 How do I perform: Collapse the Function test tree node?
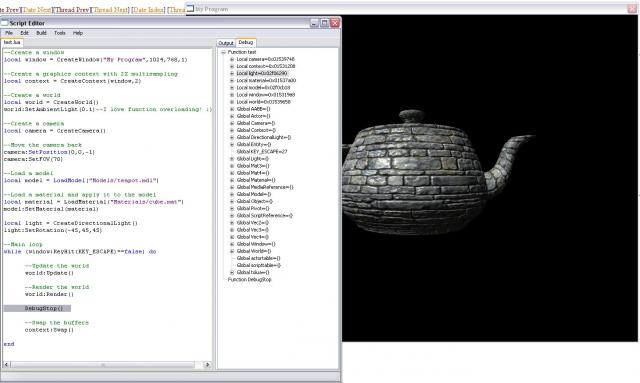tap(223, 52)
